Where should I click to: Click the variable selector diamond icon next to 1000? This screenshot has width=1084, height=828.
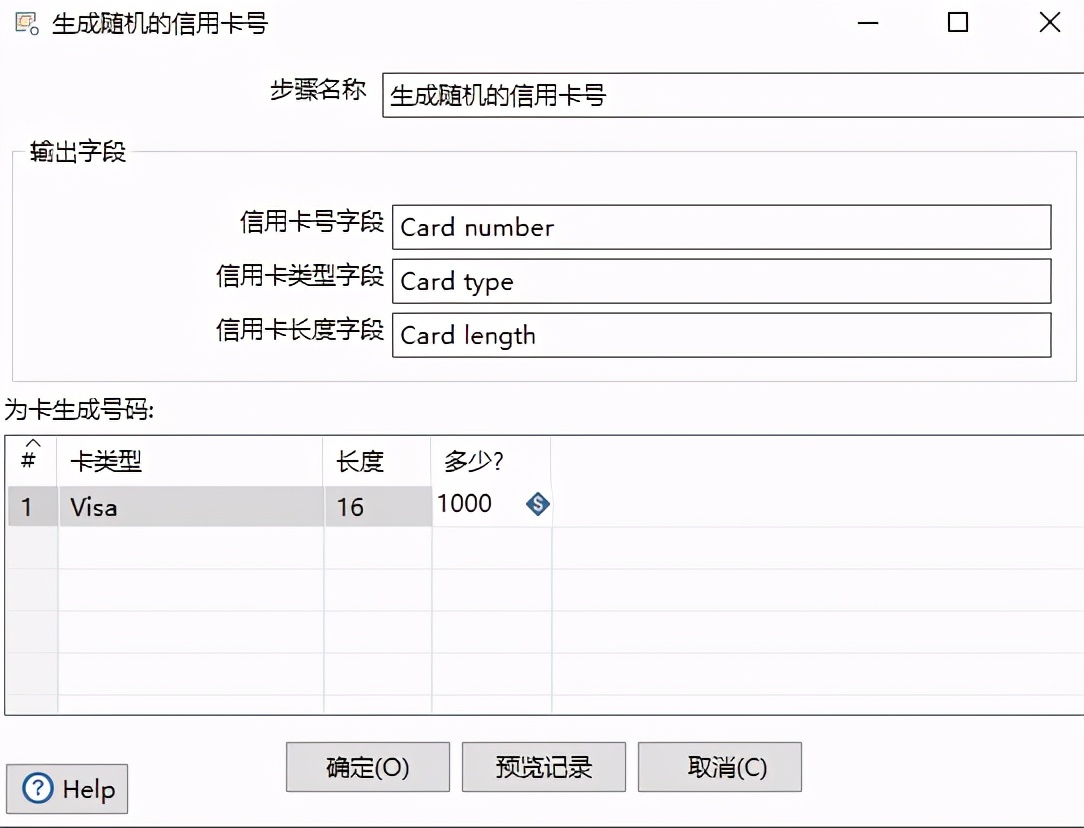537,505
